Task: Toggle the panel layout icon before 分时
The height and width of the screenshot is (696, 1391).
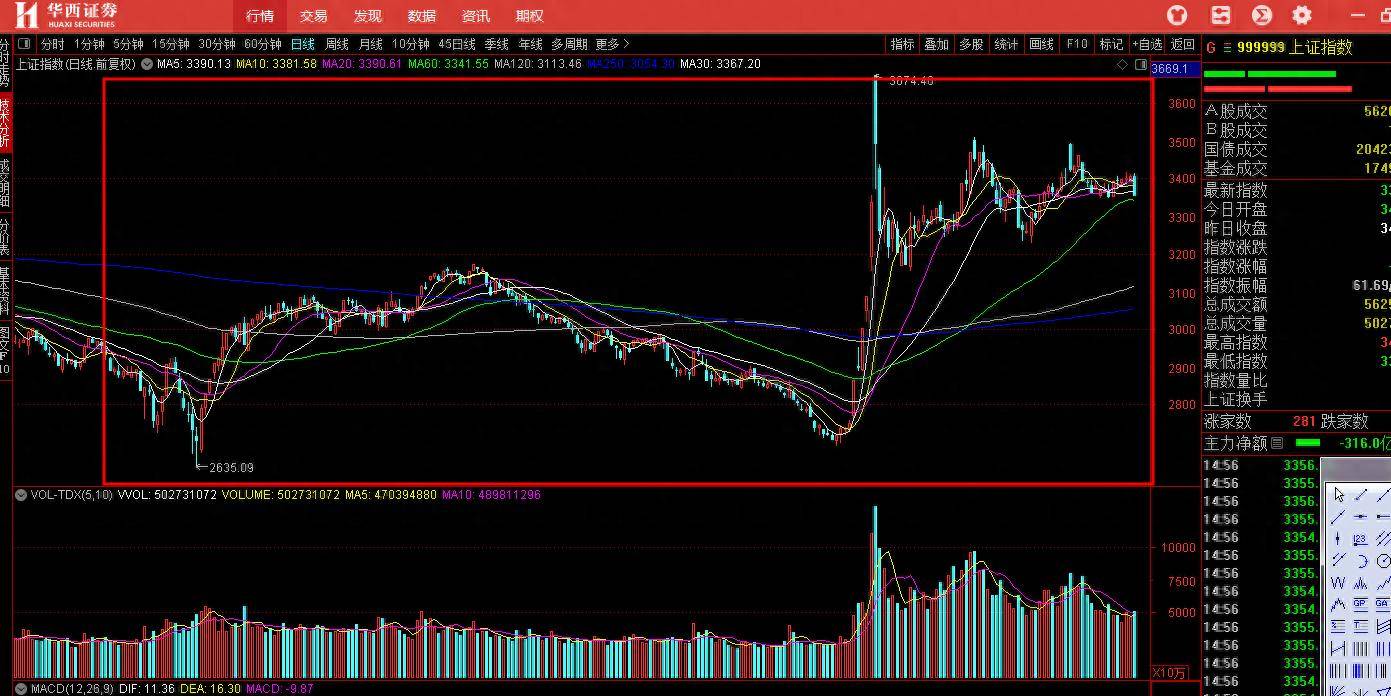Action: coord(24,44)
